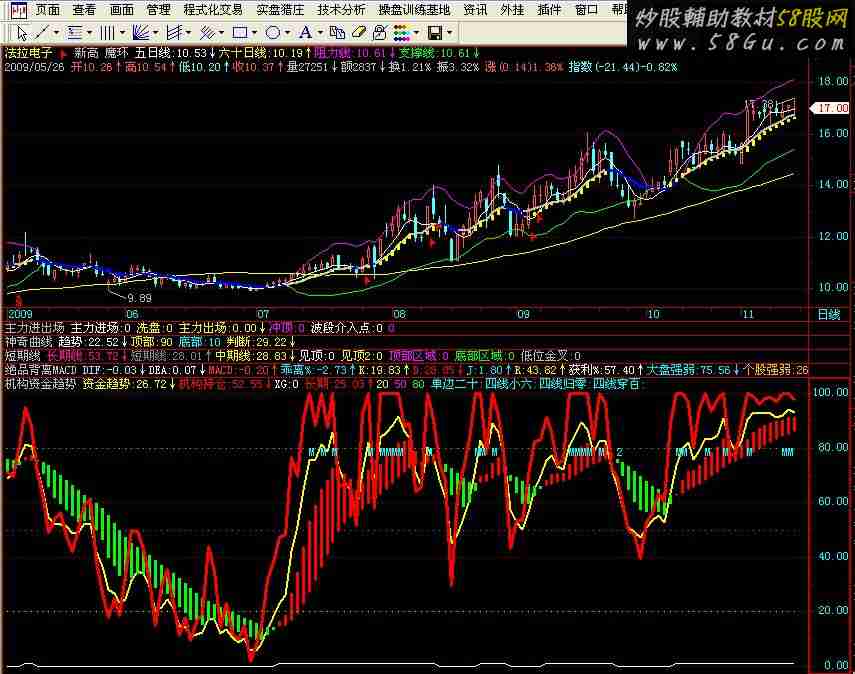Activate the text annotation A tool

[305, 32]
